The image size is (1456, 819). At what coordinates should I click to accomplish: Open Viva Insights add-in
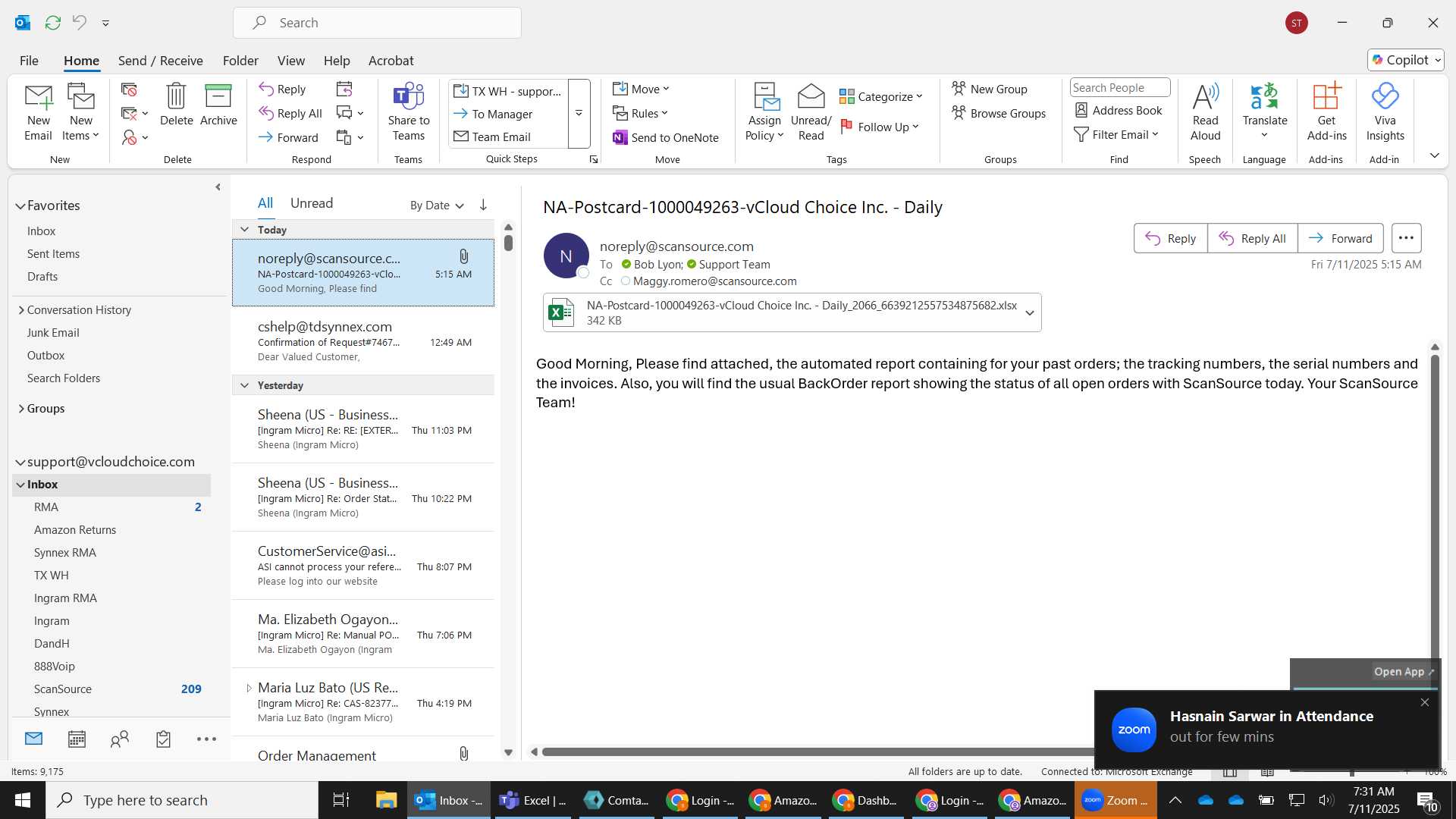1385,112
